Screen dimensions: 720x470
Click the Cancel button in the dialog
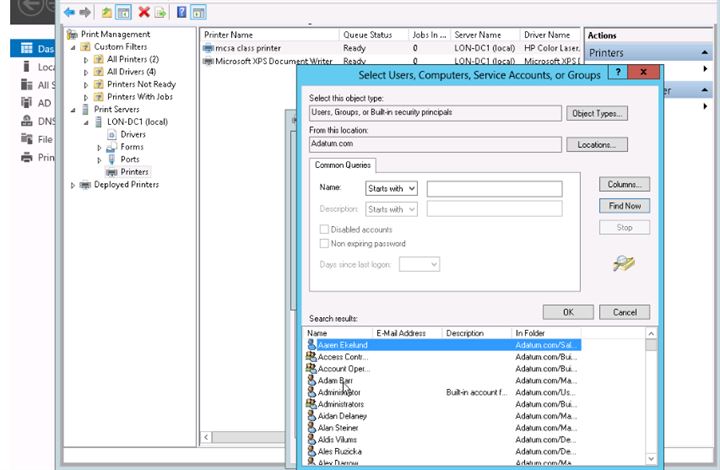point(624,312)
